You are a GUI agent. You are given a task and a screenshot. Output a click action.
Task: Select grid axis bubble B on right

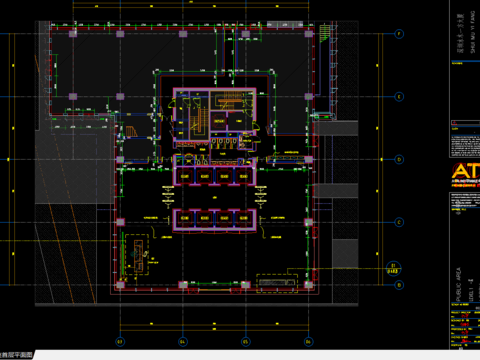pyautogui.click(x=399, y=285)
